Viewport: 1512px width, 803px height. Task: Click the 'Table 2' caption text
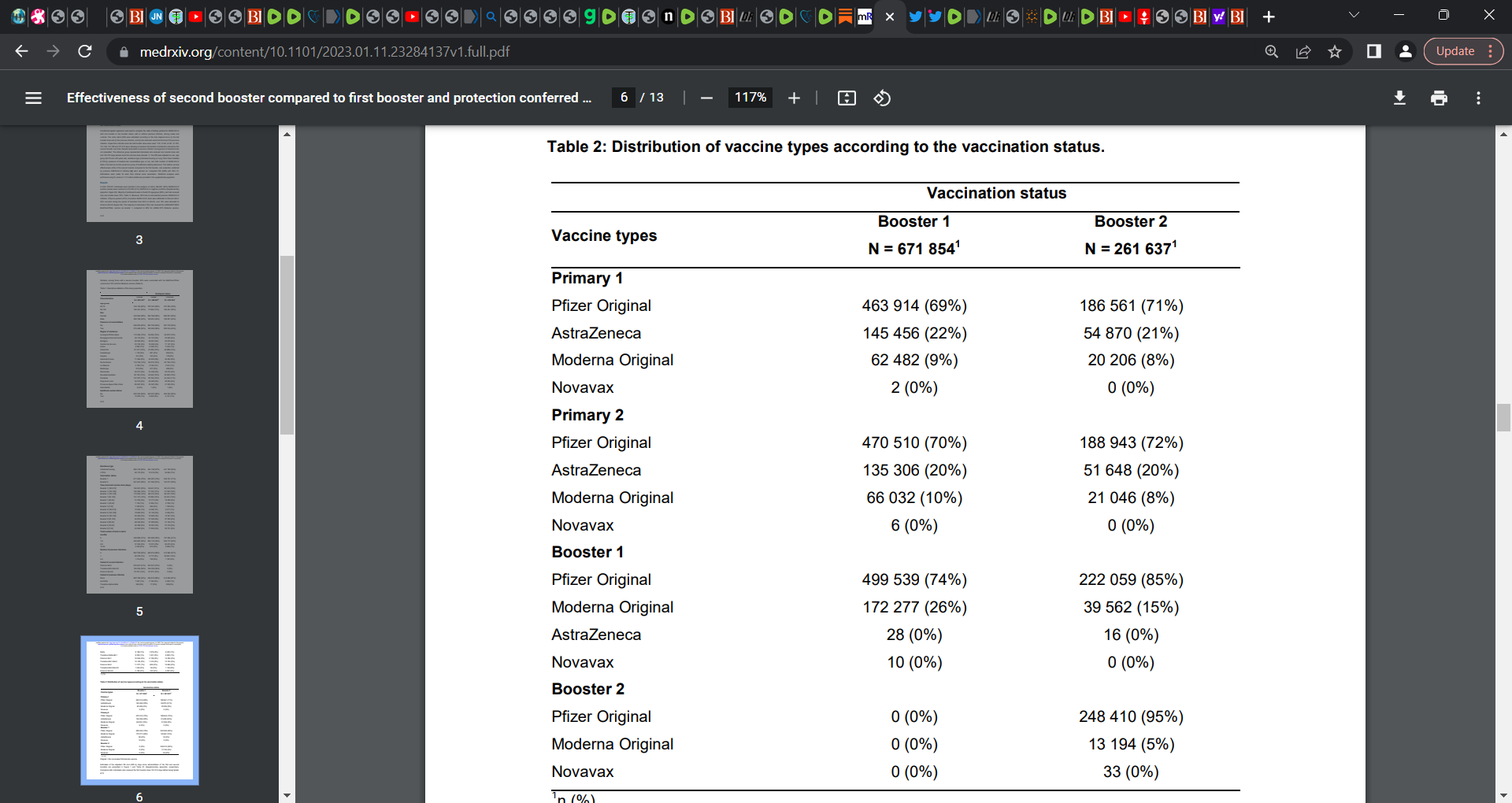(825, 146)
